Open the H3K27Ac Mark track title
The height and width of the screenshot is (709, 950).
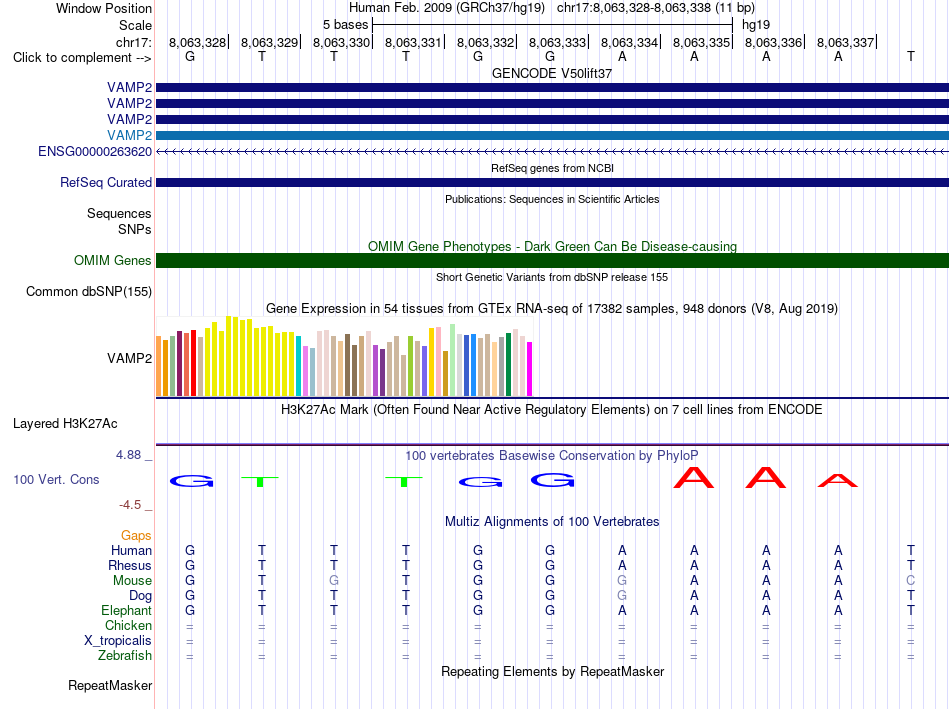pos(552,410)
